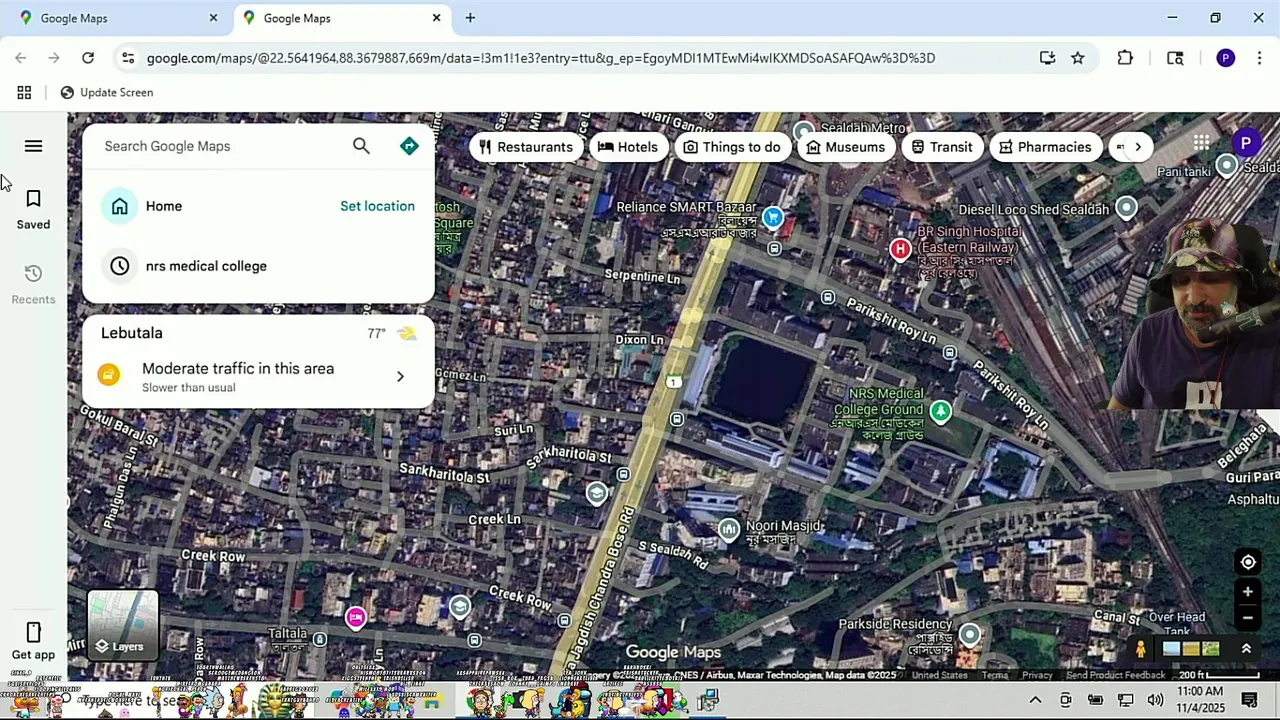Open the Privacy link in map footer

(1037, 675)
